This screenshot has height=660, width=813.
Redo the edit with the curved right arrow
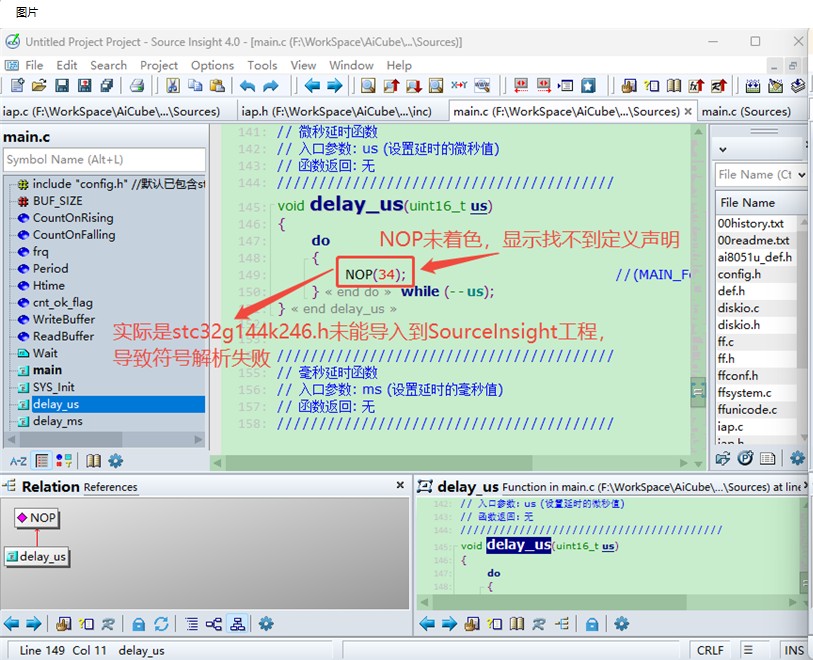[271, 86]
